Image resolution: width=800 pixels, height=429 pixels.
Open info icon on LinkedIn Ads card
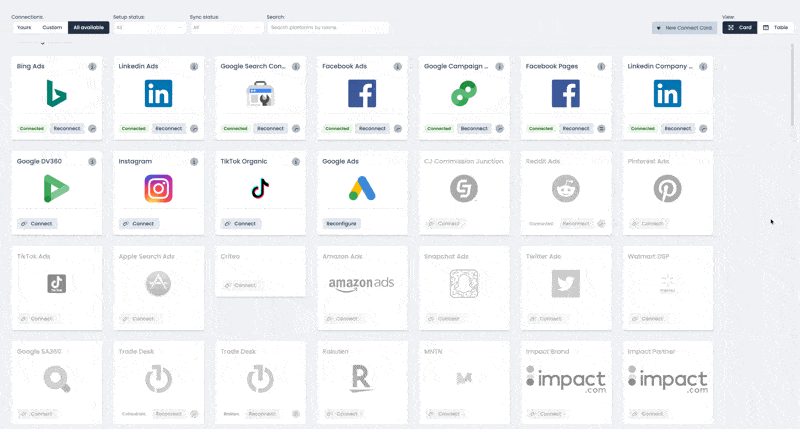click(194, 66)
